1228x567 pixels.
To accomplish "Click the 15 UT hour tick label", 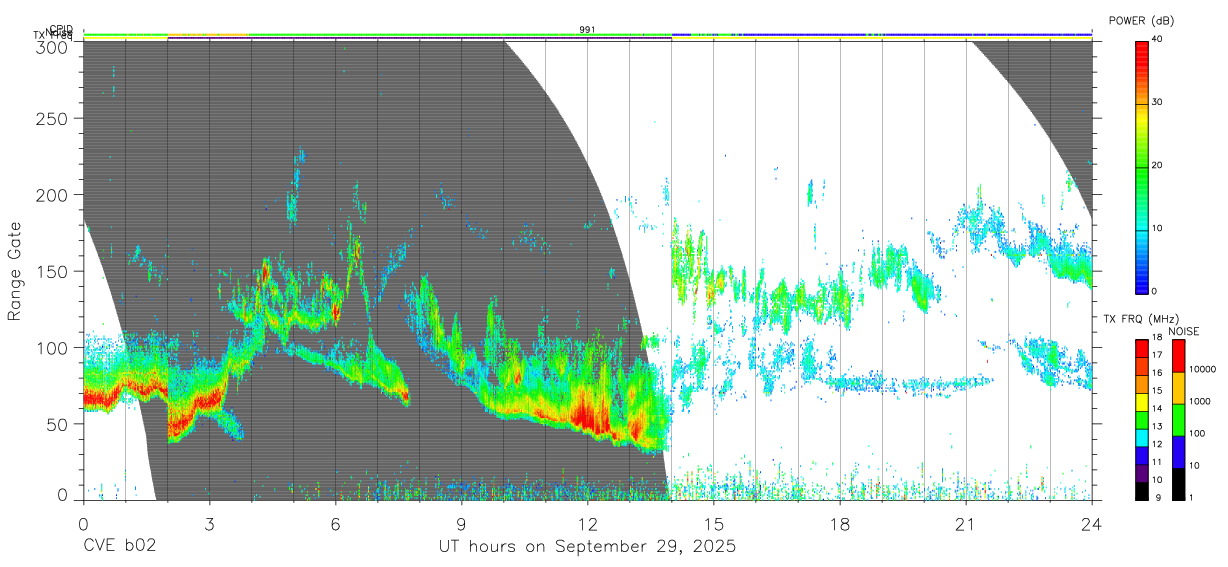I will pyautogui.click(x=714, y=522).
